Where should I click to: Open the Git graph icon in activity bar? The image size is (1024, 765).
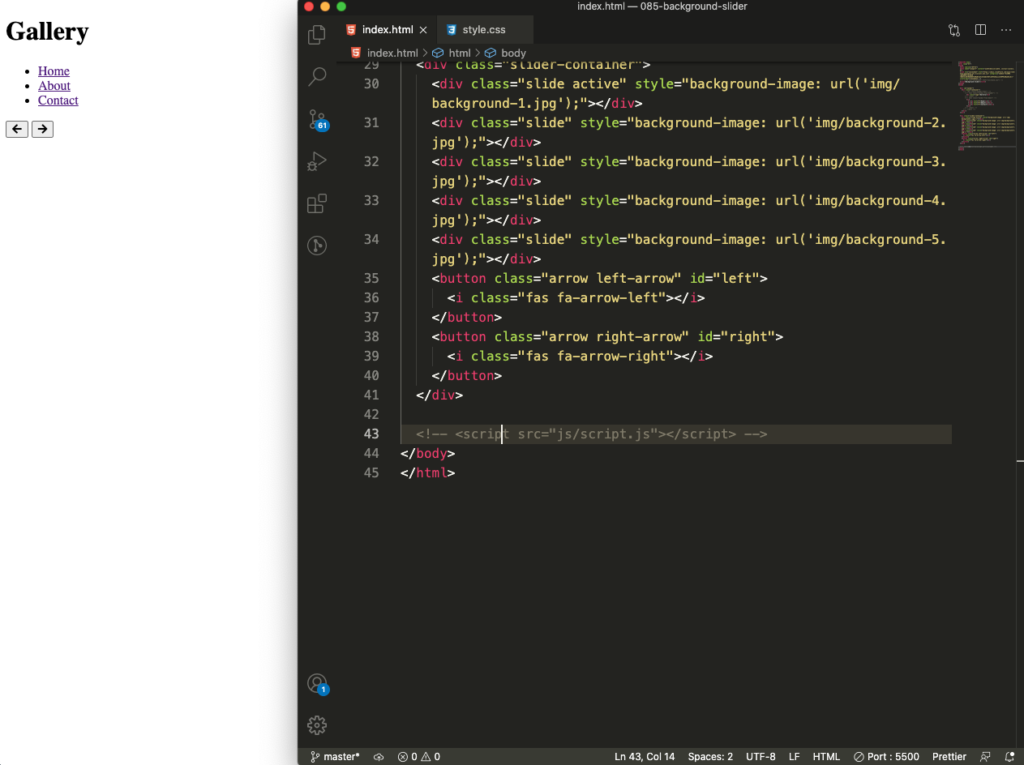coord(317,246)
